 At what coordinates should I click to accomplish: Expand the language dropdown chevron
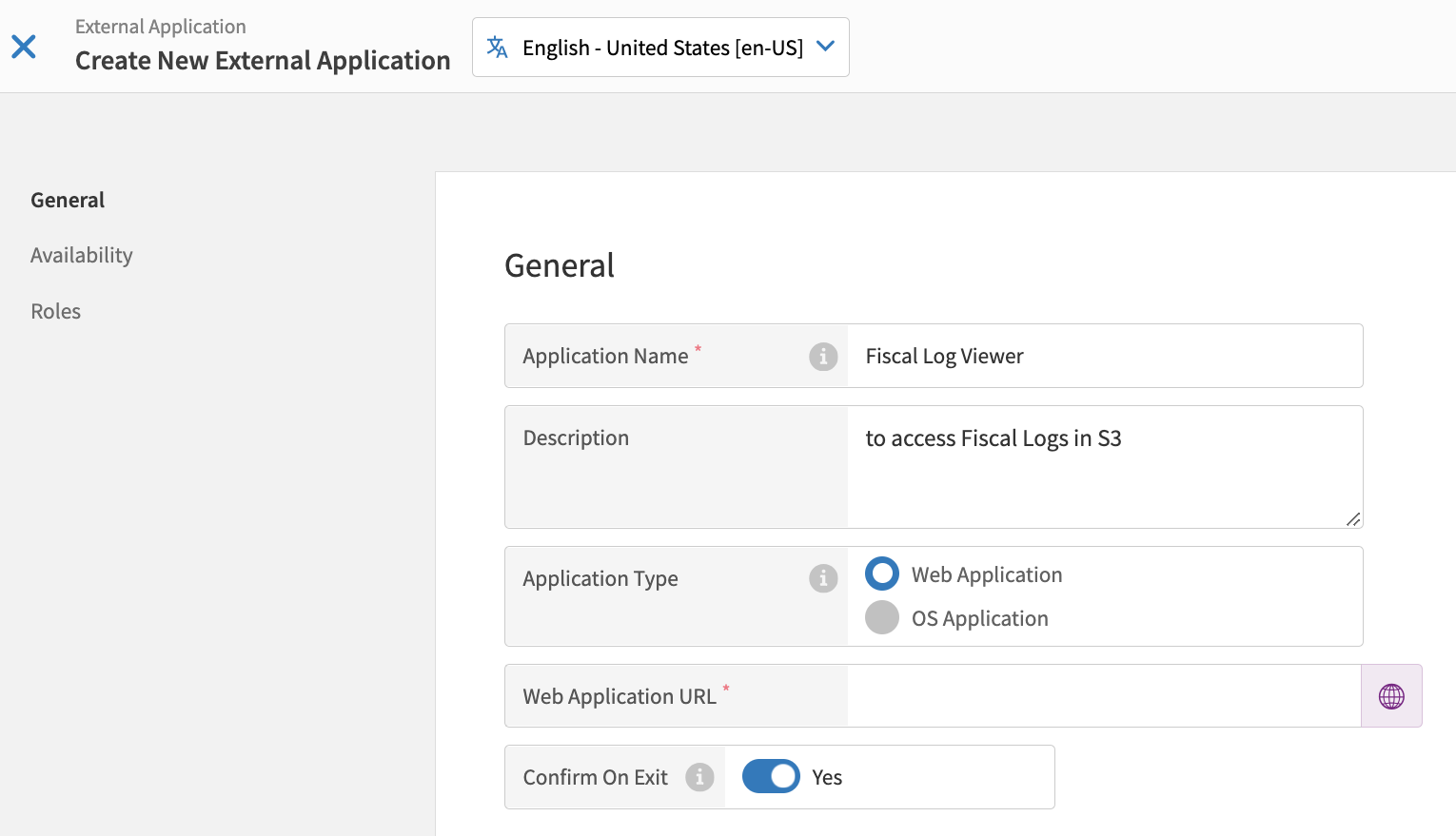pos(825,47)
